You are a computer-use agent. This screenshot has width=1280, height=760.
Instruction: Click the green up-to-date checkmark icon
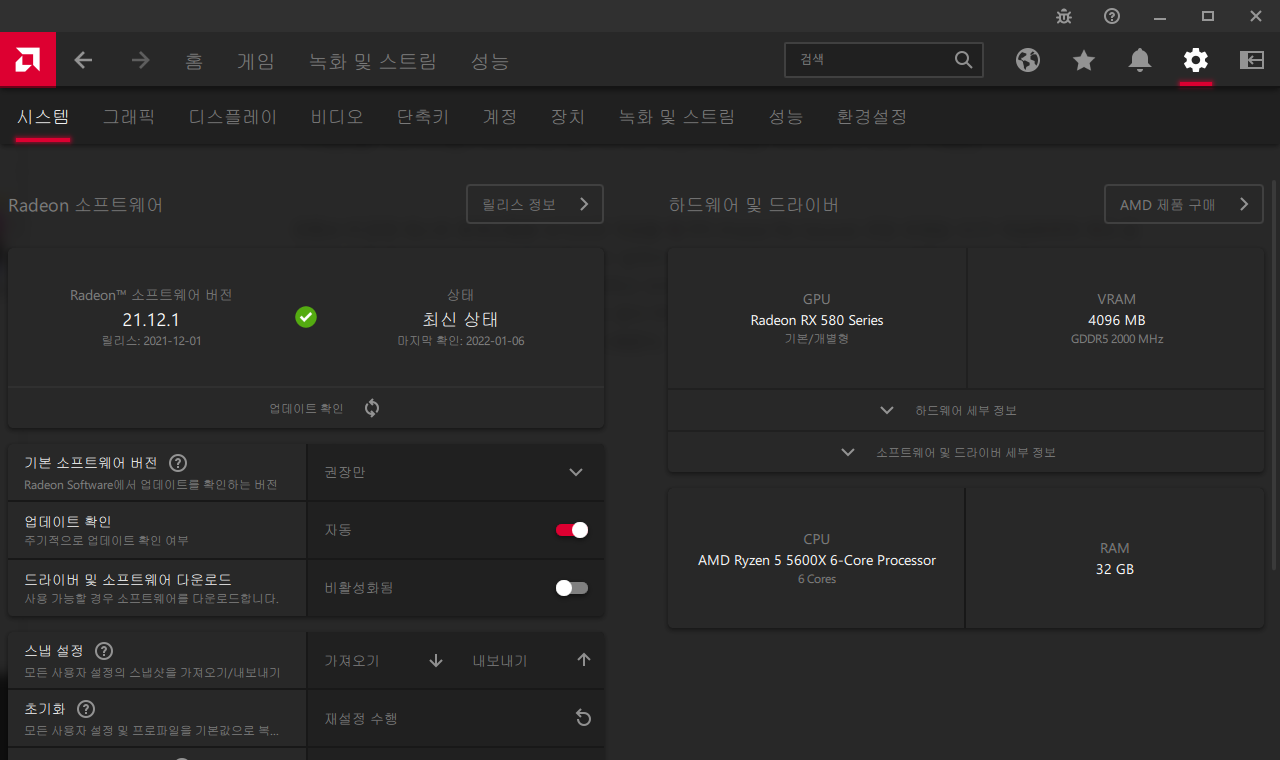click(x=306, y=317)
